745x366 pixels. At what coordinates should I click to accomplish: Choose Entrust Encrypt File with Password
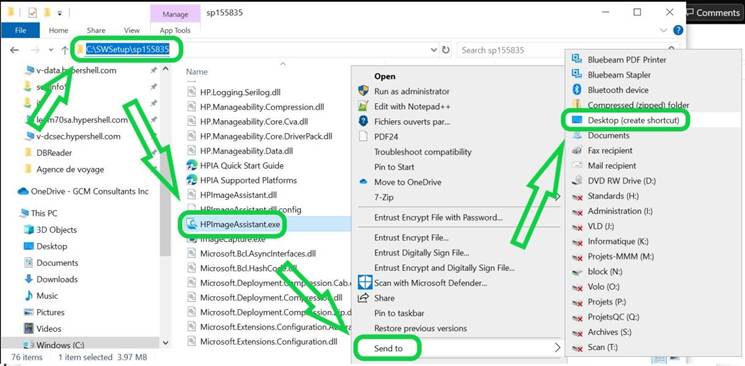tap(439, 218)
